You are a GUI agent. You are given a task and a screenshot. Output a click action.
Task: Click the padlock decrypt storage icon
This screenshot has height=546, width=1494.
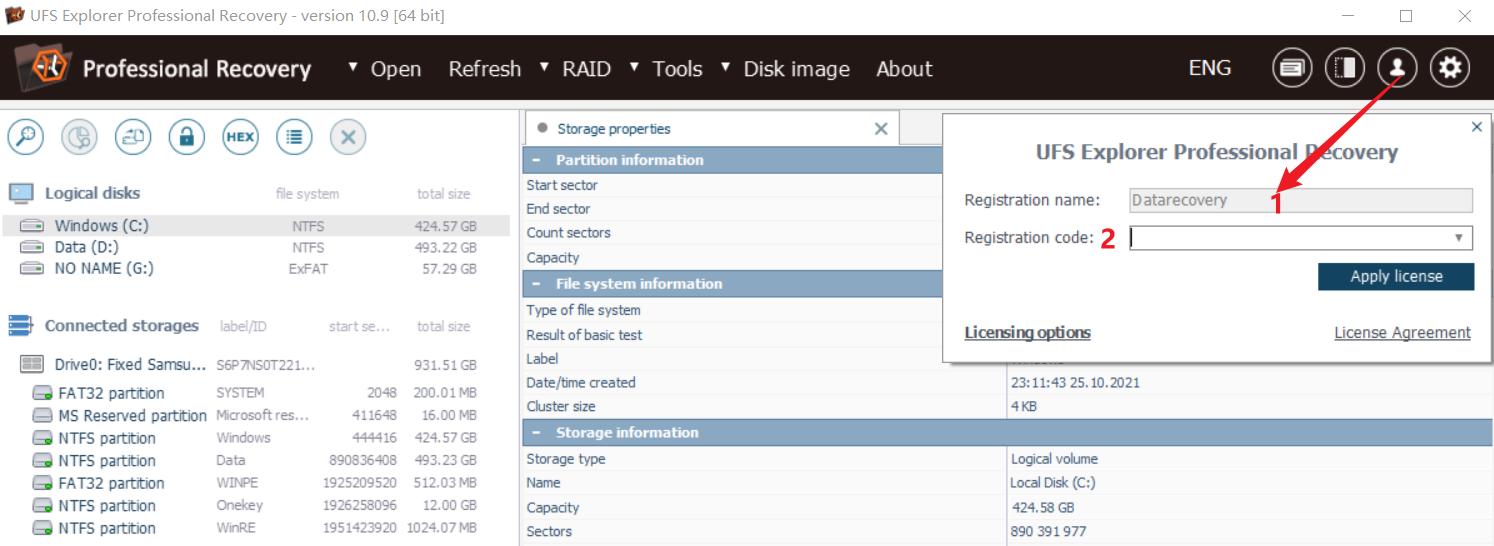coord(186,137)
